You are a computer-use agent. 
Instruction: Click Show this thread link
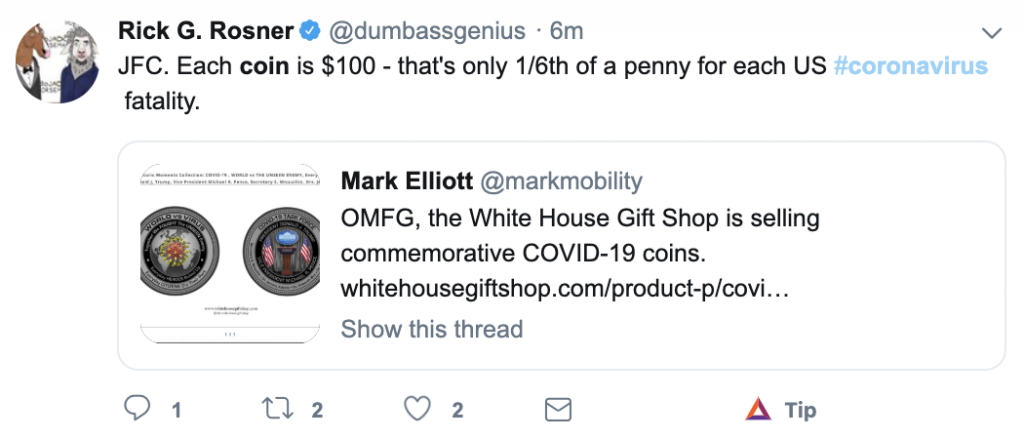[x=432, y=329]
